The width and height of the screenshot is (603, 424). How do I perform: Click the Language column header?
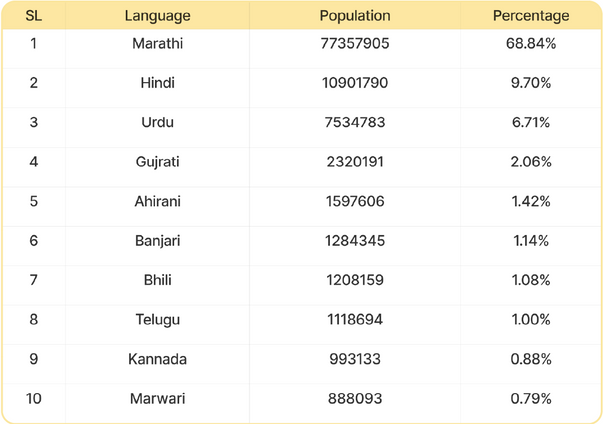pyautogui.click(x=157, y=16)
